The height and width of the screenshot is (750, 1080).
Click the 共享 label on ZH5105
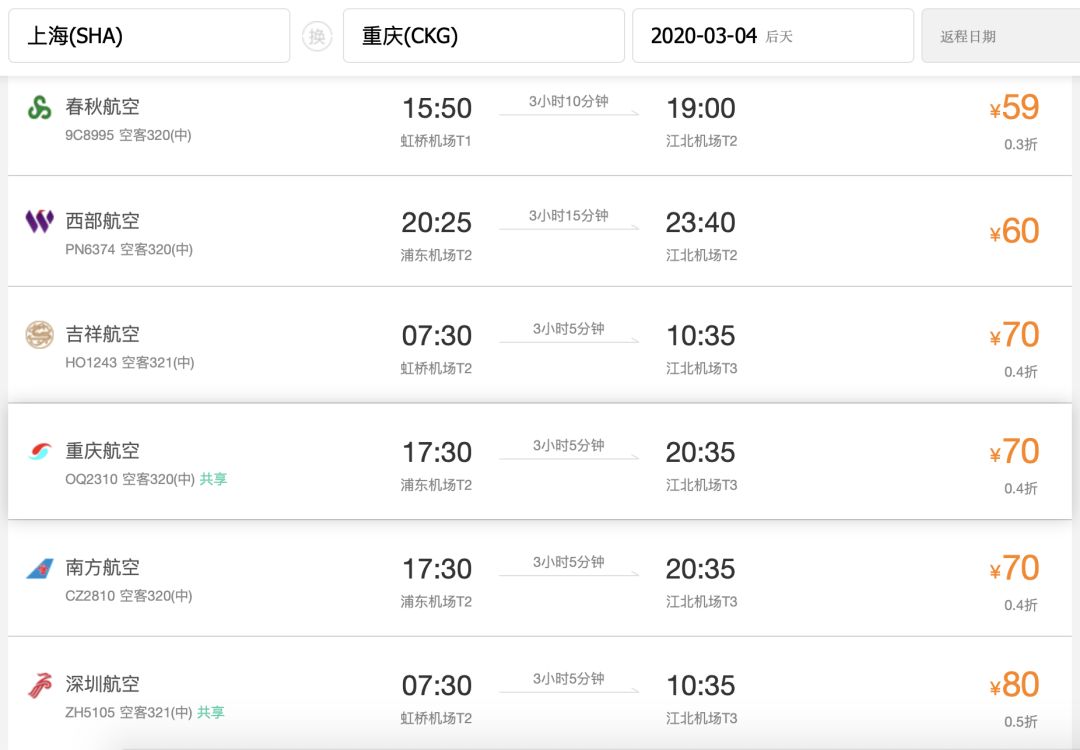point(211,713)
